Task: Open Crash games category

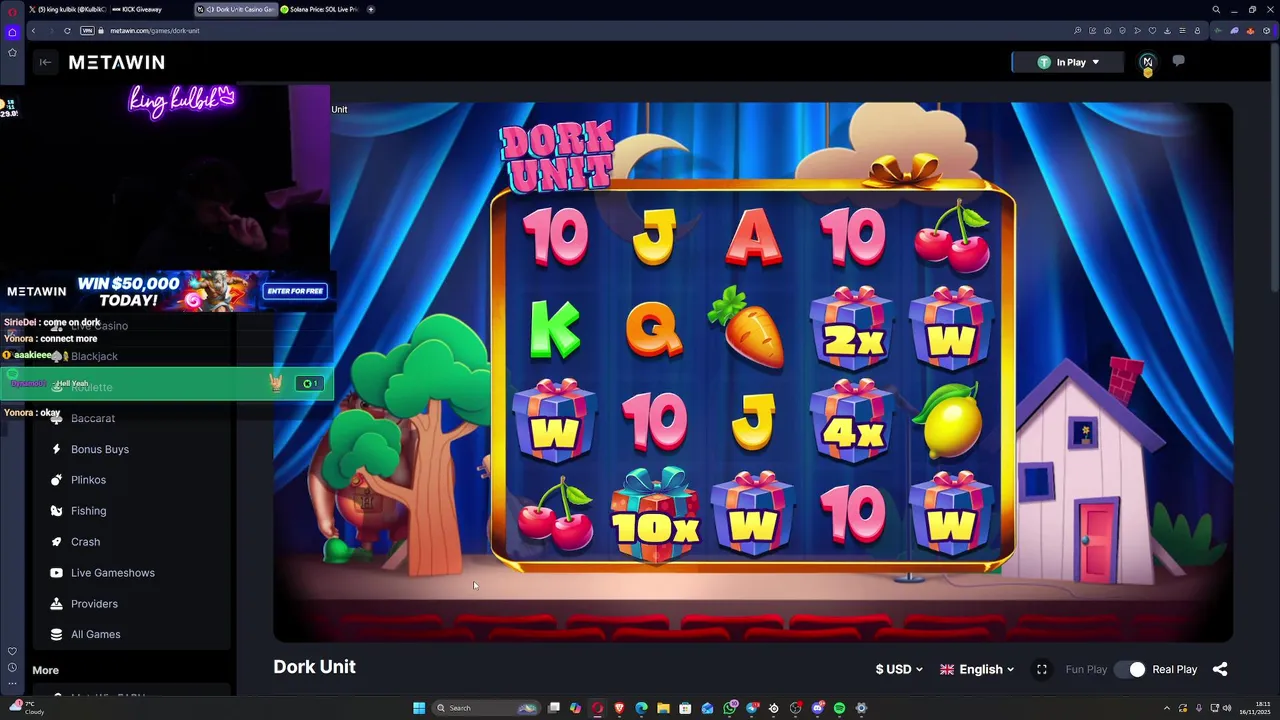Action: (85, 542)
